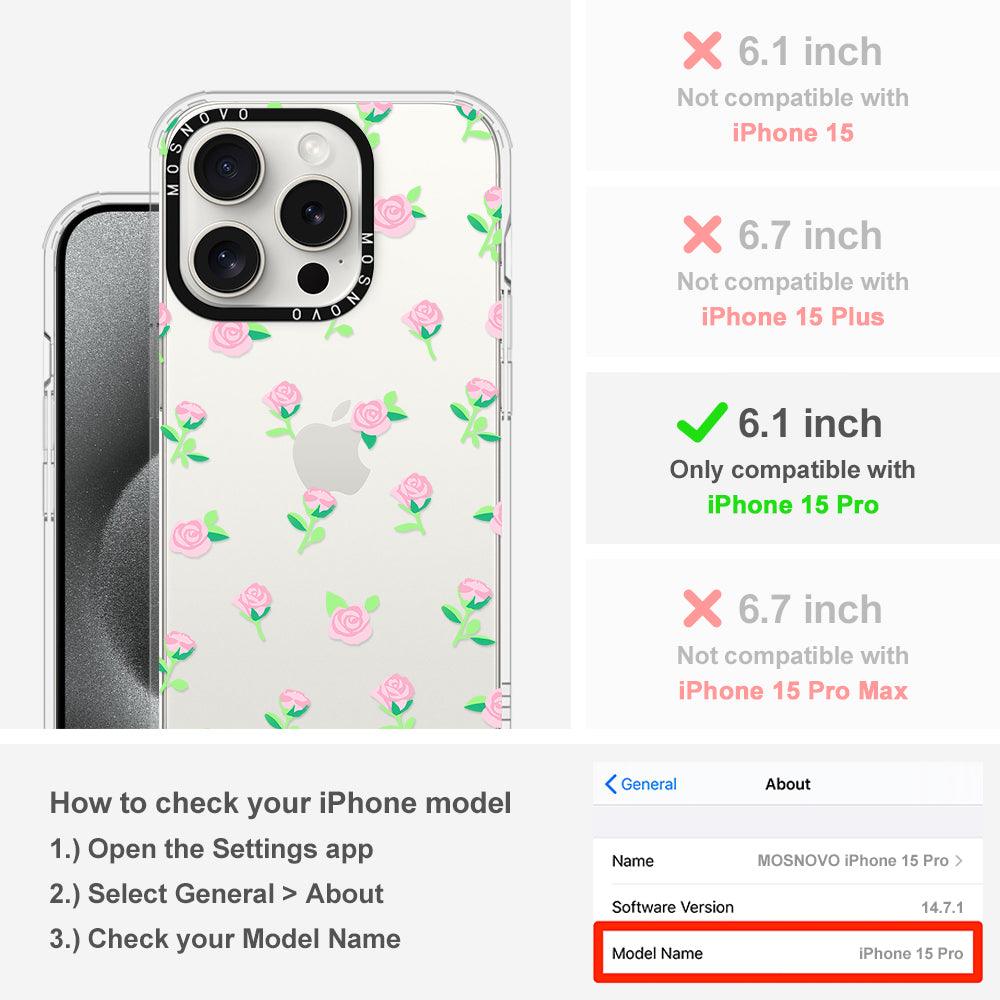Click the iPhone 15 Plus label

pyautogui.click(x=793, y=317)
